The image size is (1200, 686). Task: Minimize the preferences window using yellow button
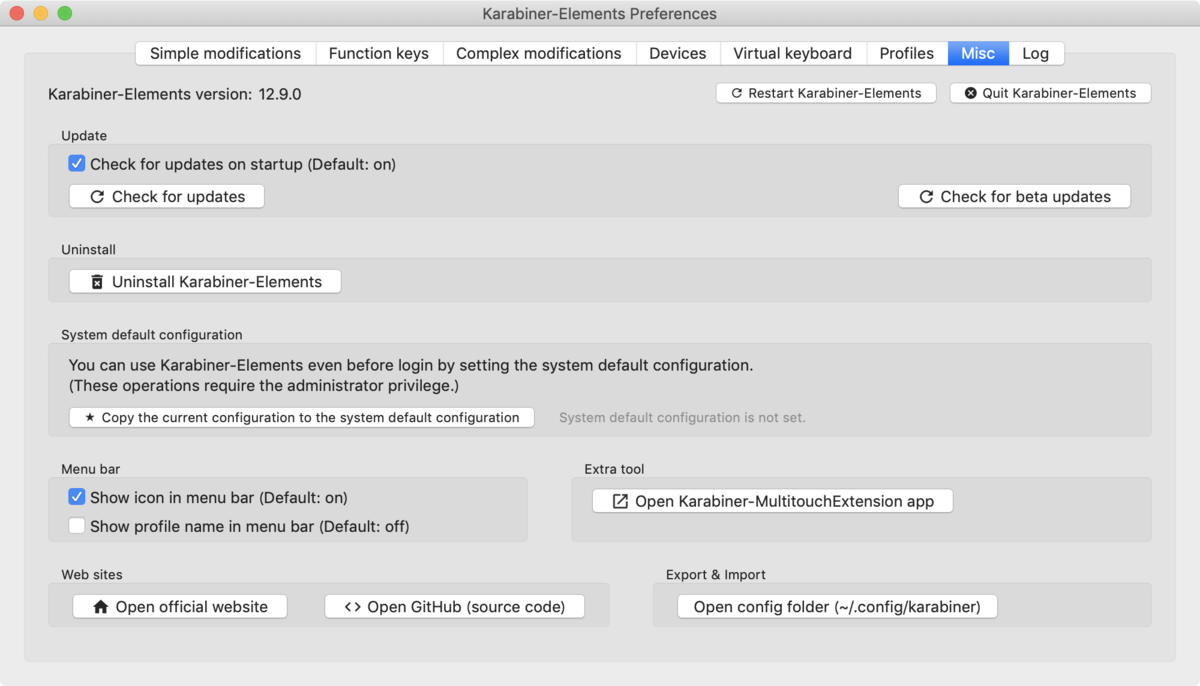click(x=41, y=14)
